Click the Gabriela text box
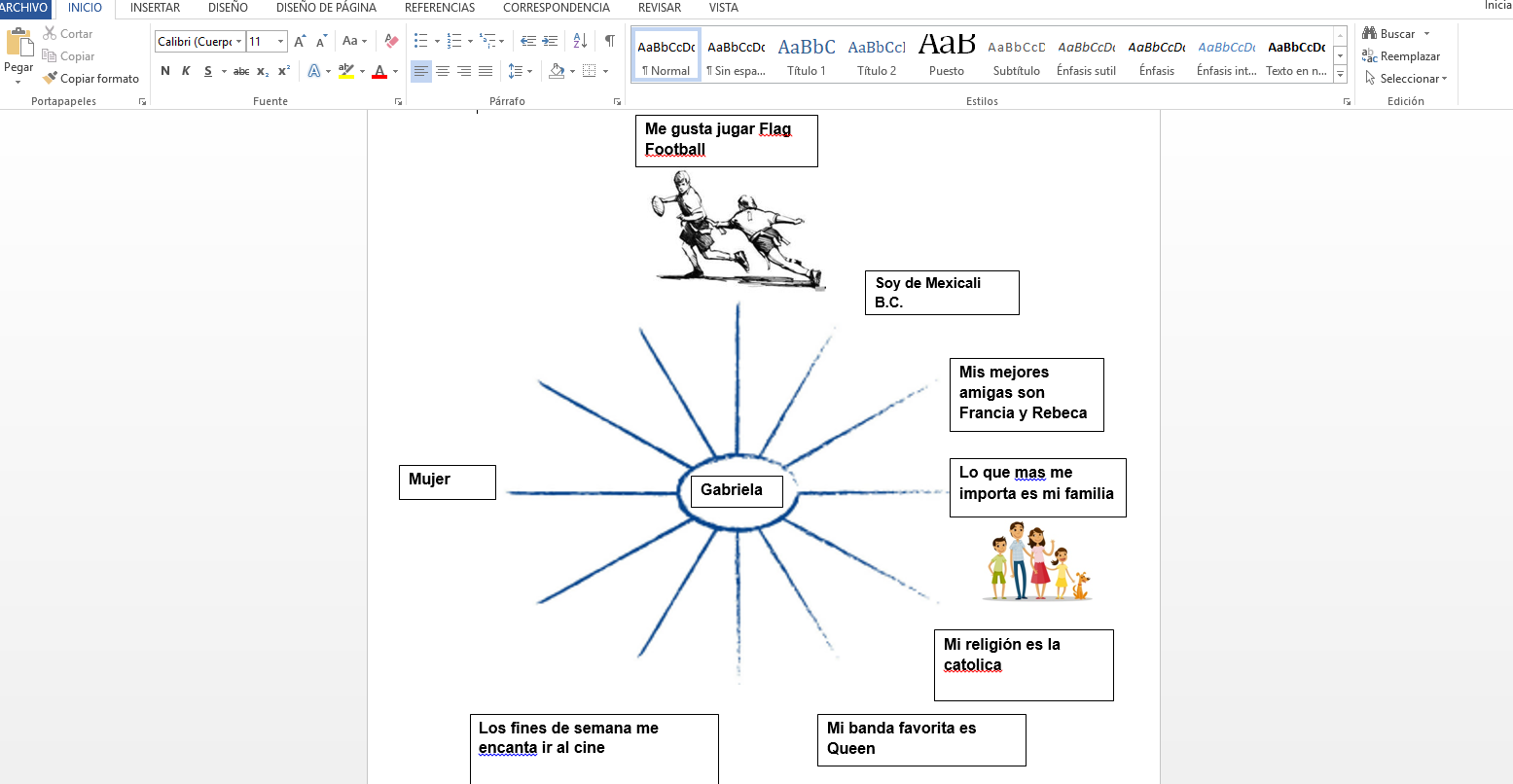The width and height of the screenshot is (1513, 784). pos(737,491)
